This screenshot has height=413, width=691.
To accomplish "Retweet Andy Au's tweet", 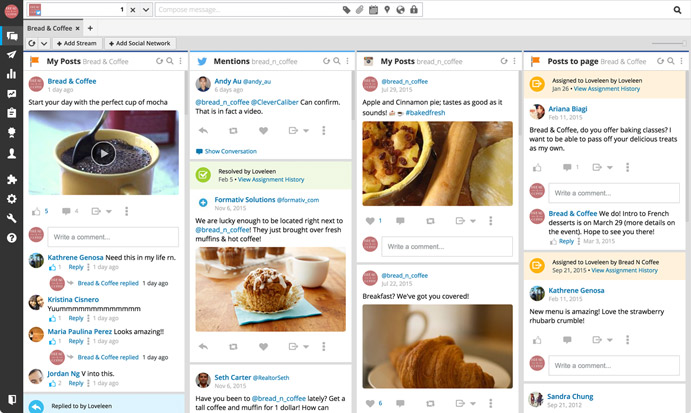I will [x=233, y=130].
